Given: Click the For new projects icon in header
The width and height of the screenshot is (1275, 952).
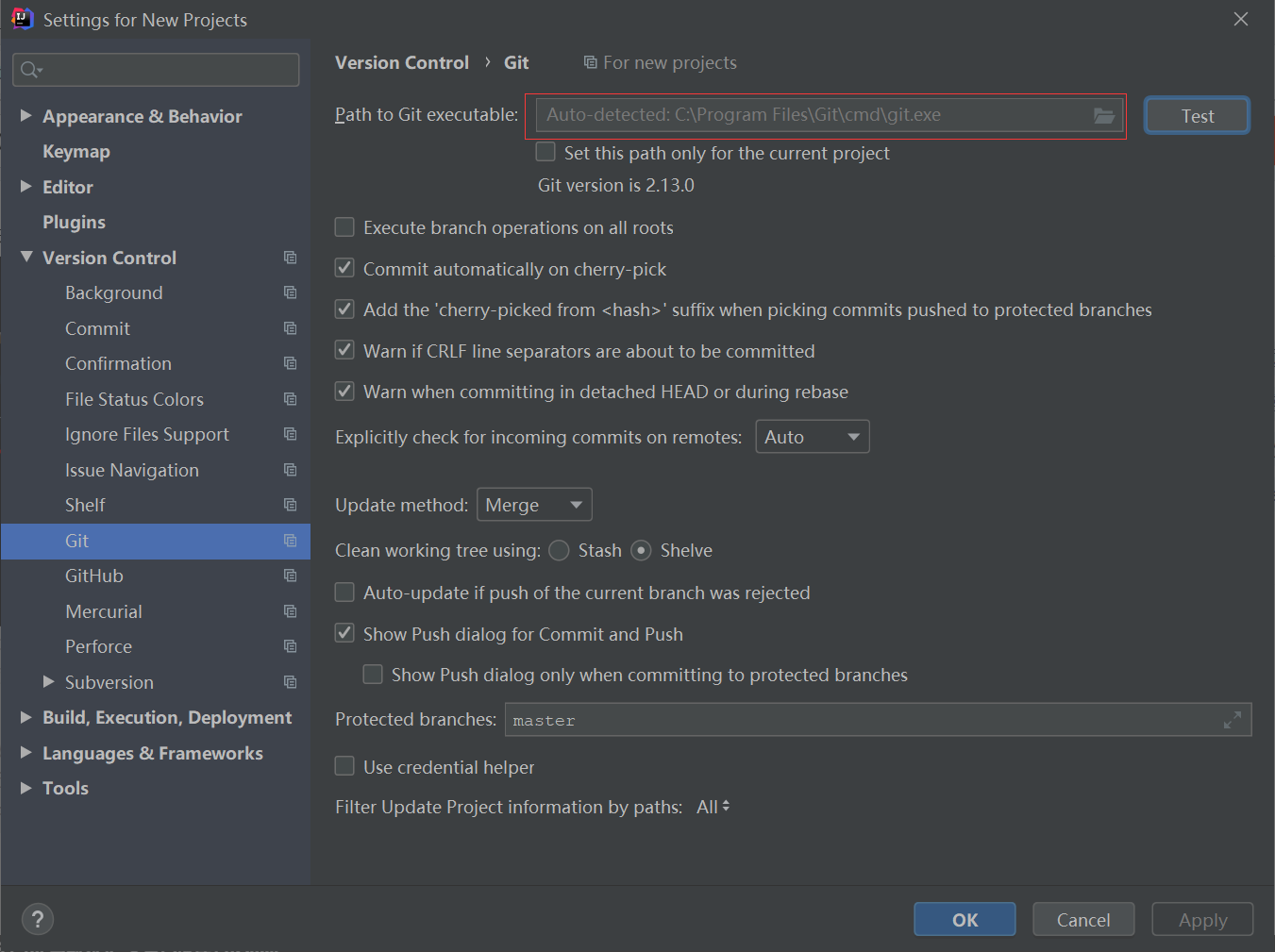Looking at the screenshot, I should [590, 62].
